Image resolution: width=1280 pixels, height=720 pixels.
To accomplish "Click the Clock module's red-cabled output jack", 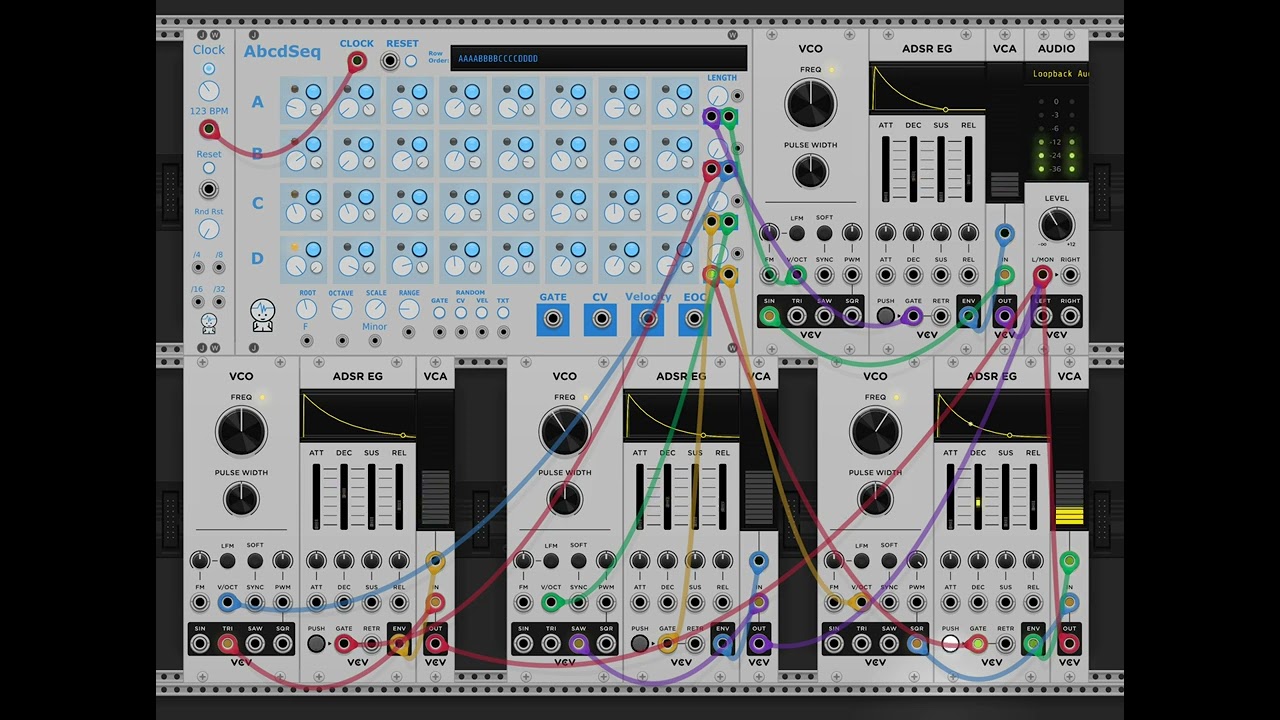I will 208,129.
